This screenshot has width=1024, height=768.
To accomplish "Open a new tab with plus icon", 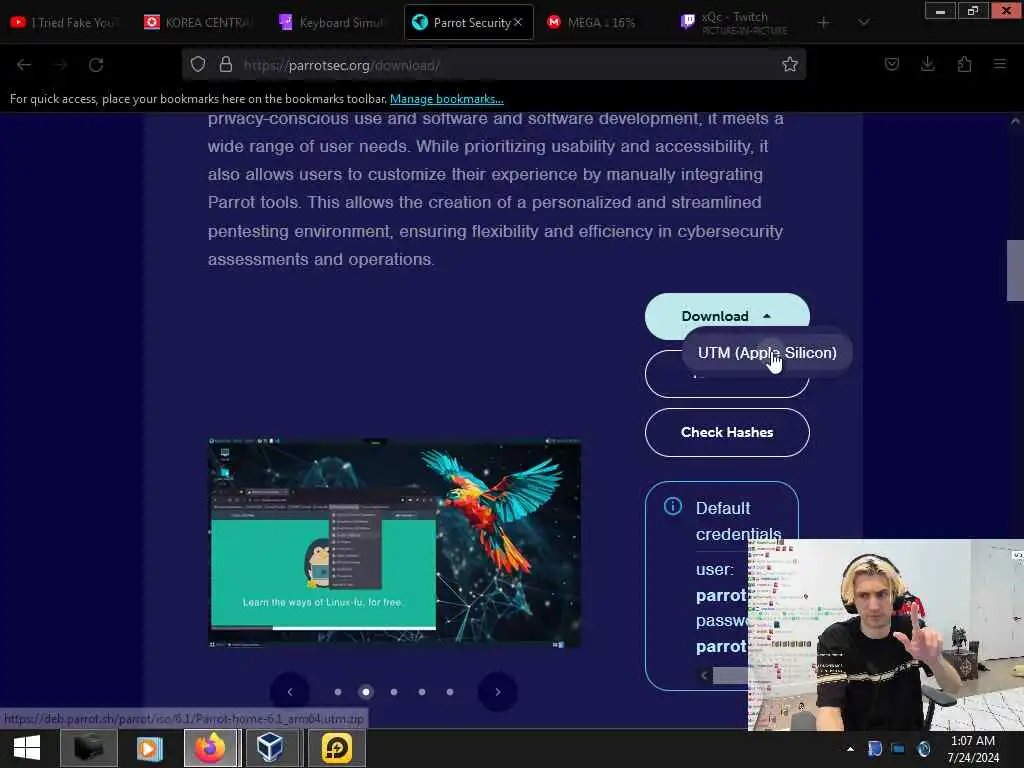I will [824, 23].
